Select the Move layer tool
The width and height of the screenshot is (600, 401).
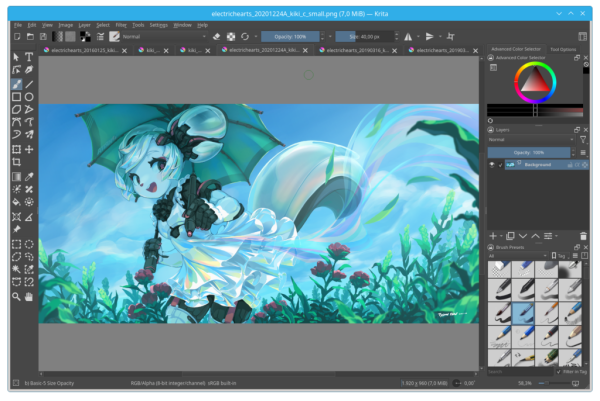[x=29, y=149]
